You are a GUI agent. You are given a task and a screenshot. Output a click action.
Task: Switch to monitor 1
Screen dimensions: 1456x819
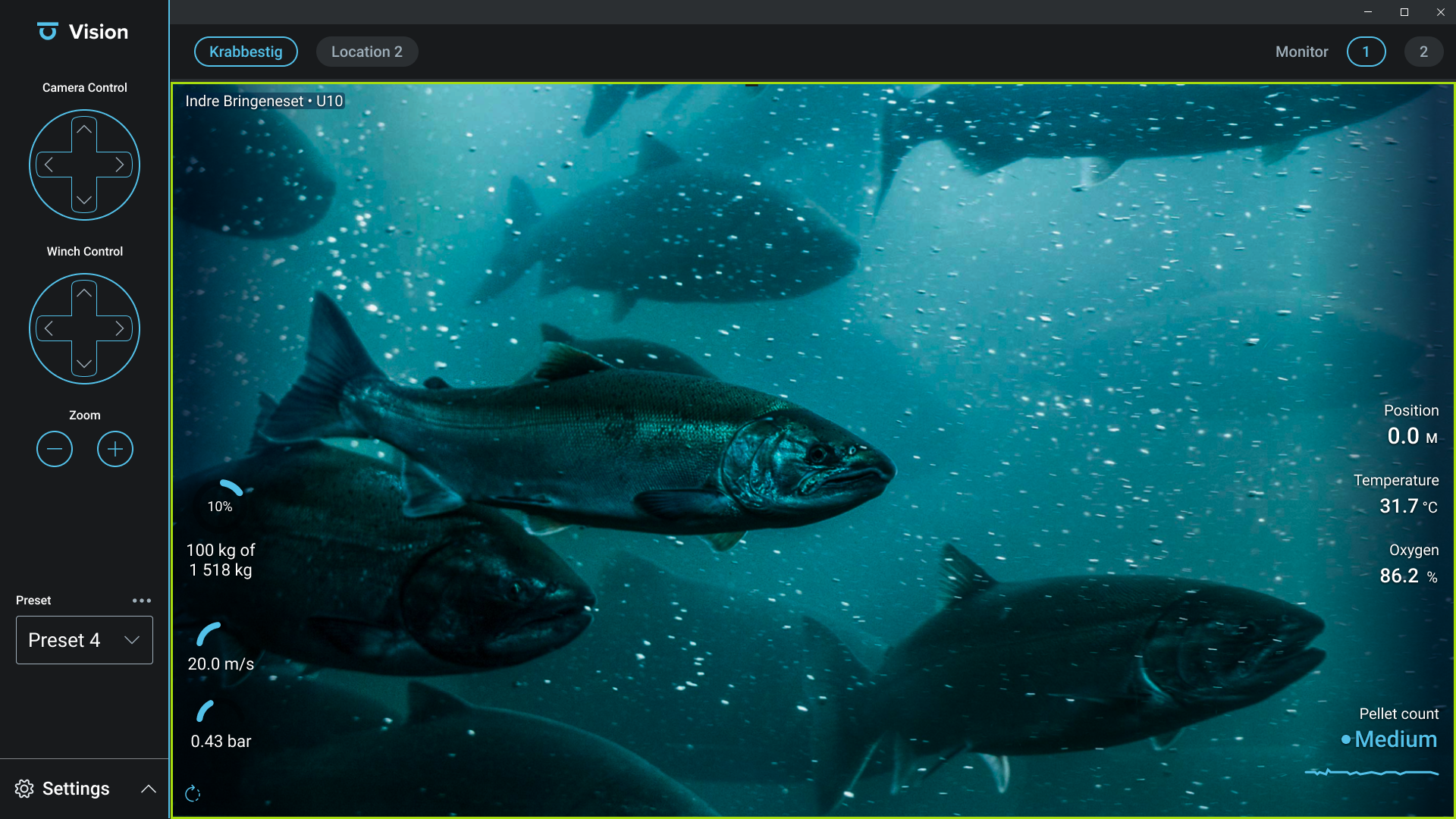pyautogui.click(x=1366, y=52)
